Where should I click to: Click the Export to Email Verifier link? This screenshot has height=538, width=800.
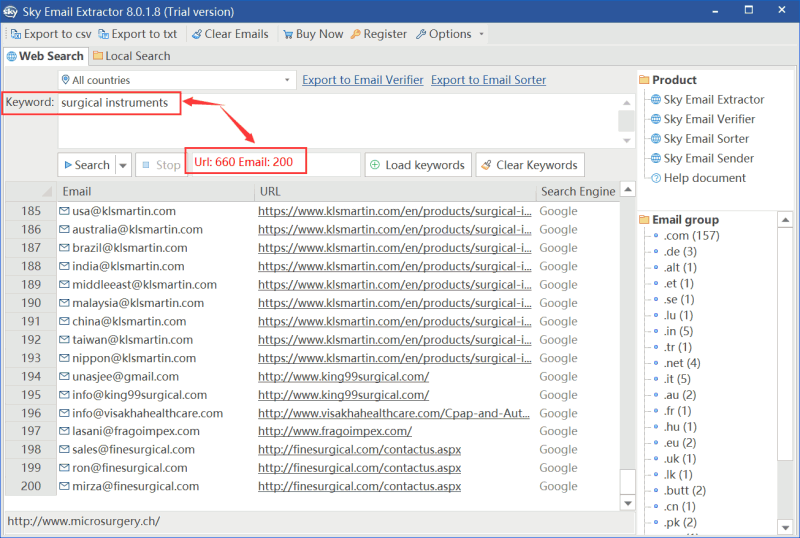coord(363,80)
